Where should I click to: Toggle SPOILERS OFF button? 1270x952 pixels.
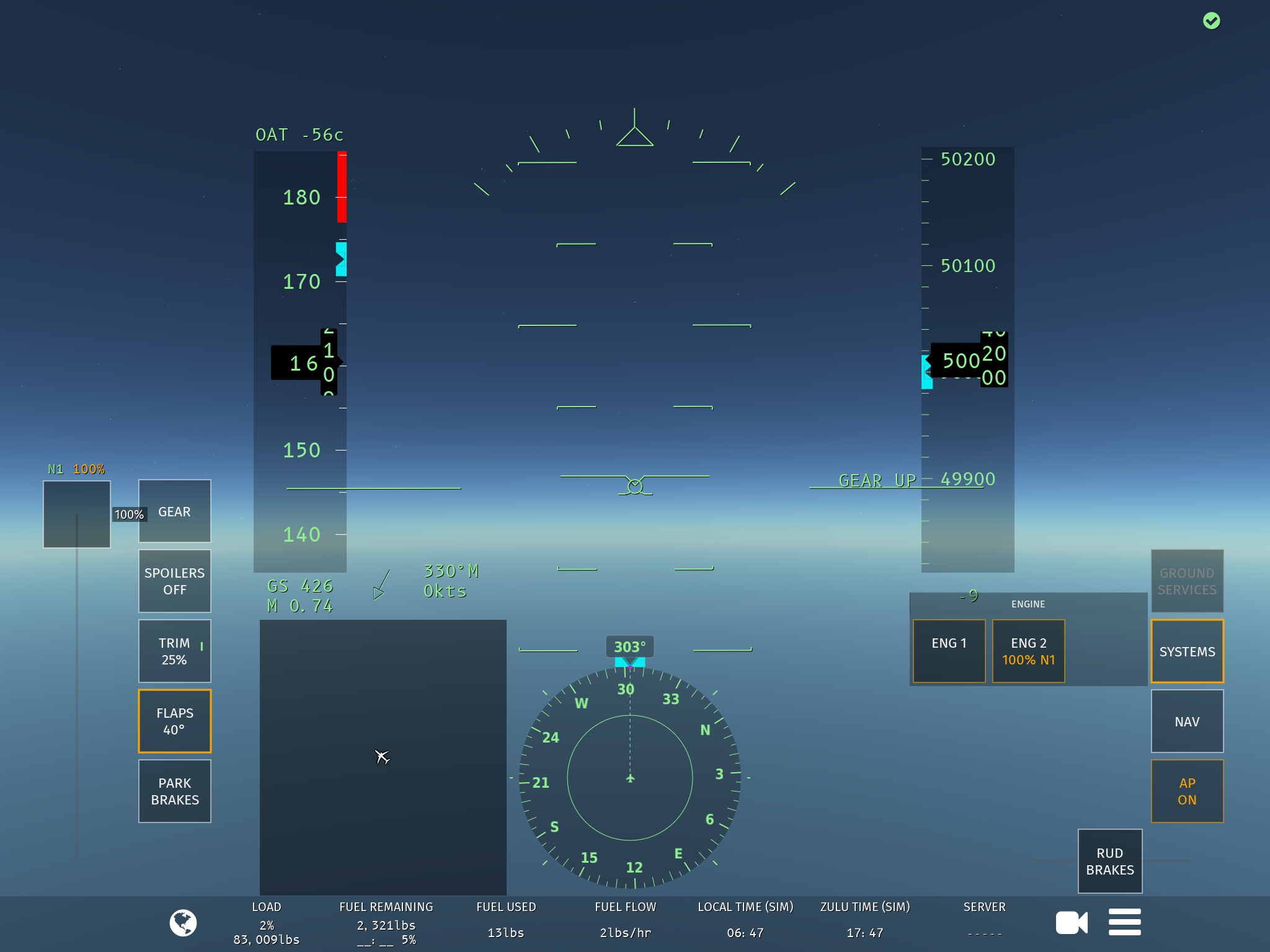pos(174,581)
